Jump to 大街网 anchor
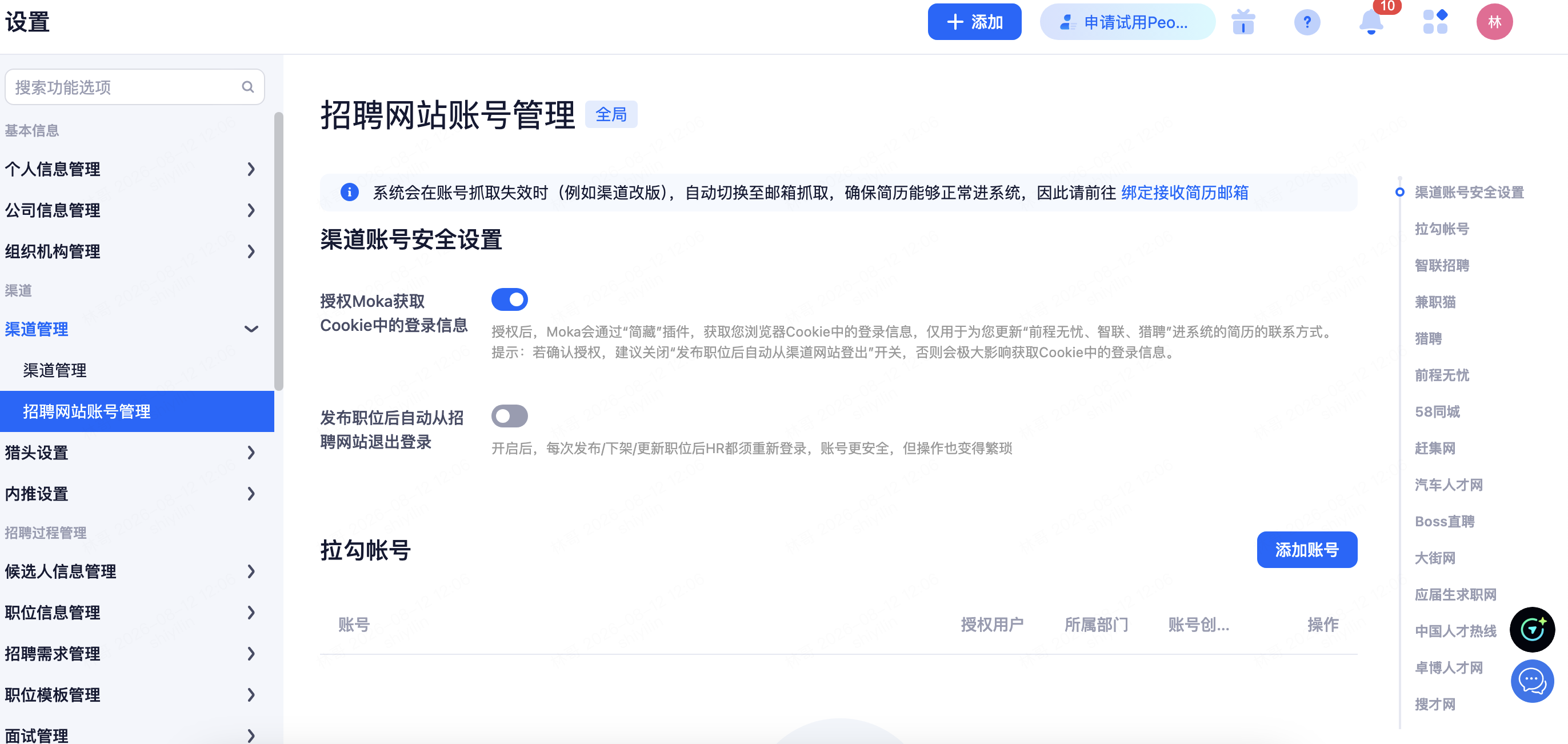 pos(1435,558)
